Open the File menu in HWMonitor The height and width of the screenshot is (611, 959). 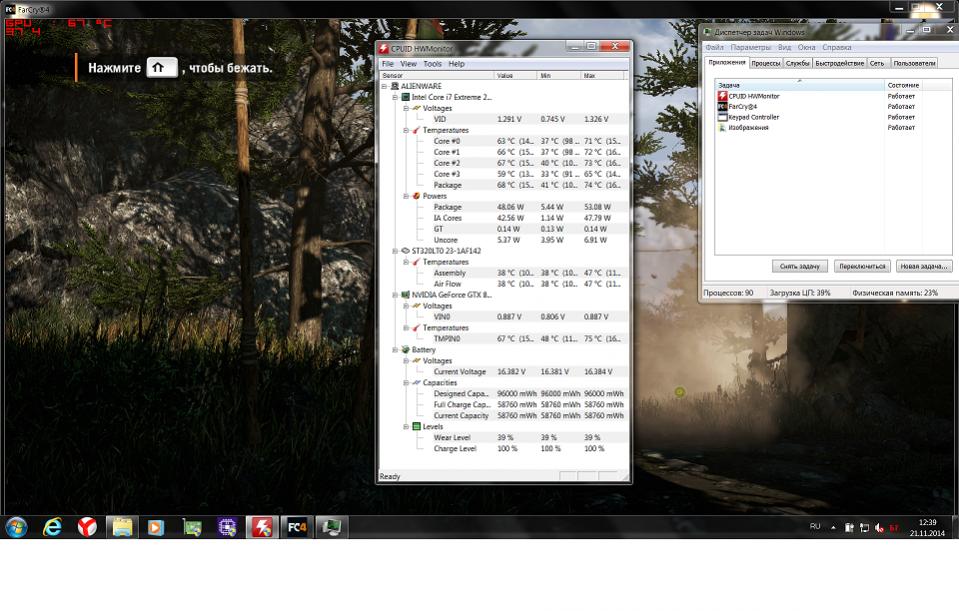pos(388,64)
